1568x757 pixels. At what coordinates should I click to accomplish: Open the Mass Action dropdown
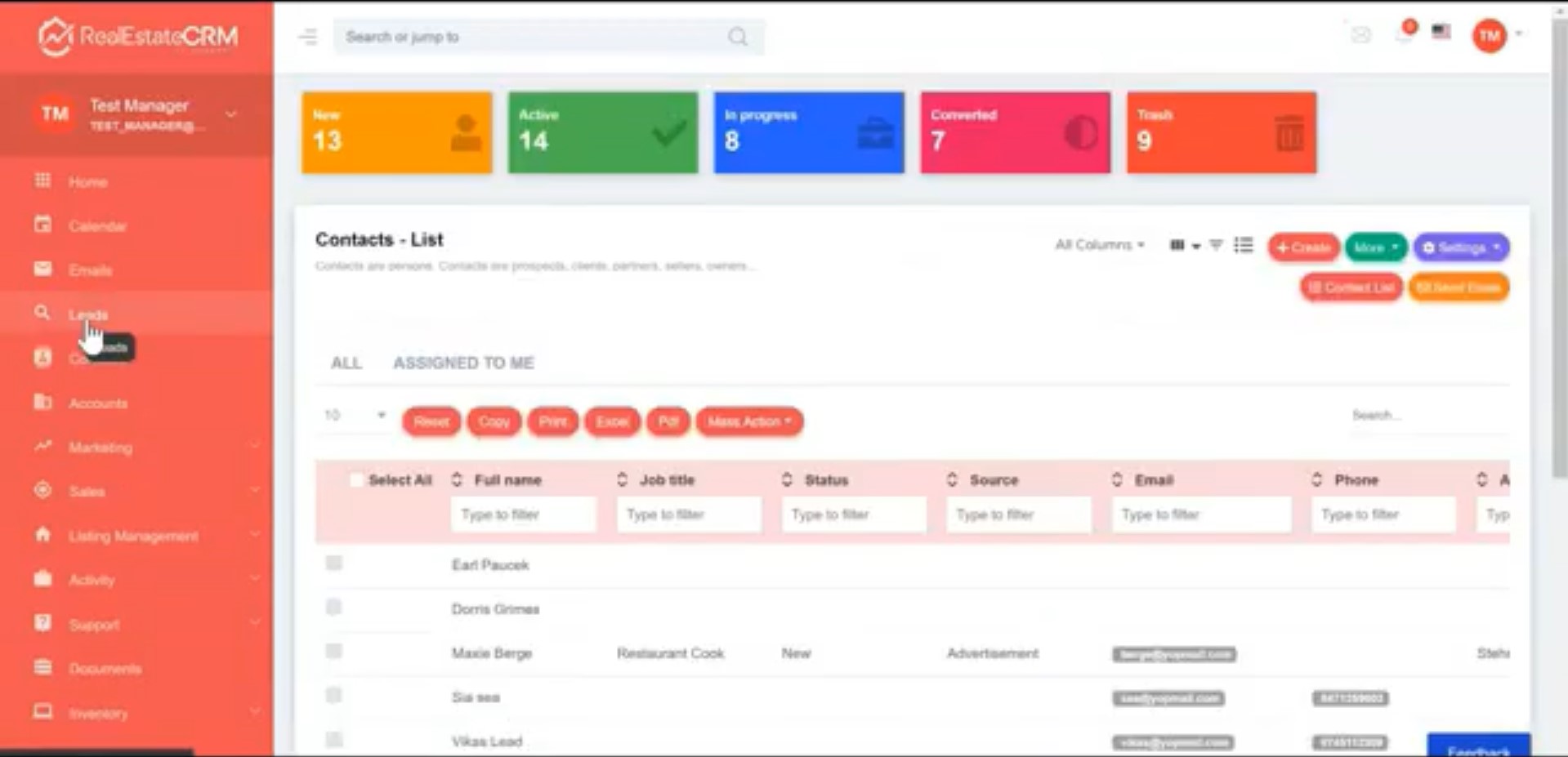(748, 421)
